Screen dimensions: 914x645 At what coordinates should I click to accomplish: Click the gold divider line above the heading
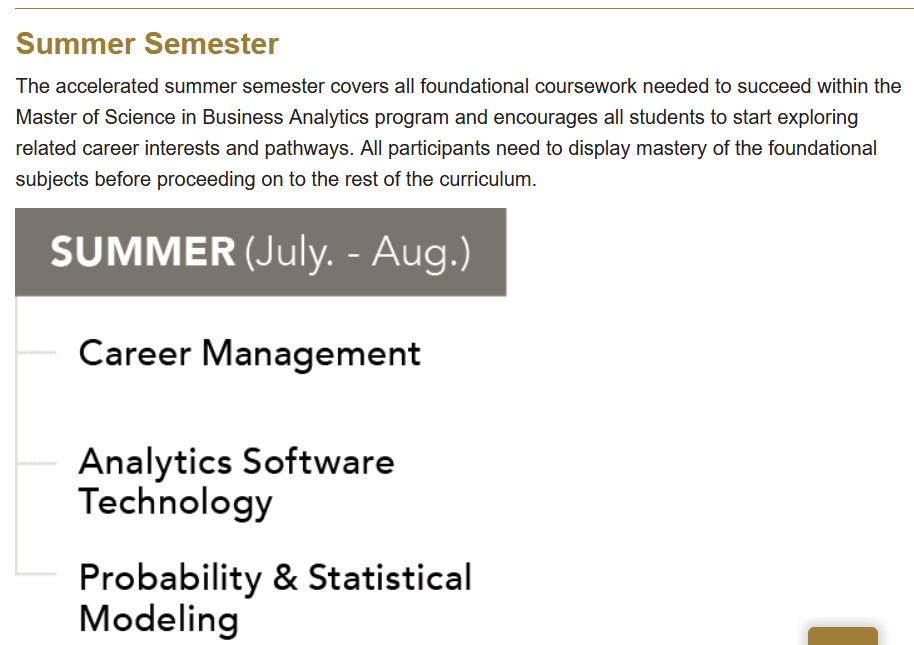(x=465, y=8)
